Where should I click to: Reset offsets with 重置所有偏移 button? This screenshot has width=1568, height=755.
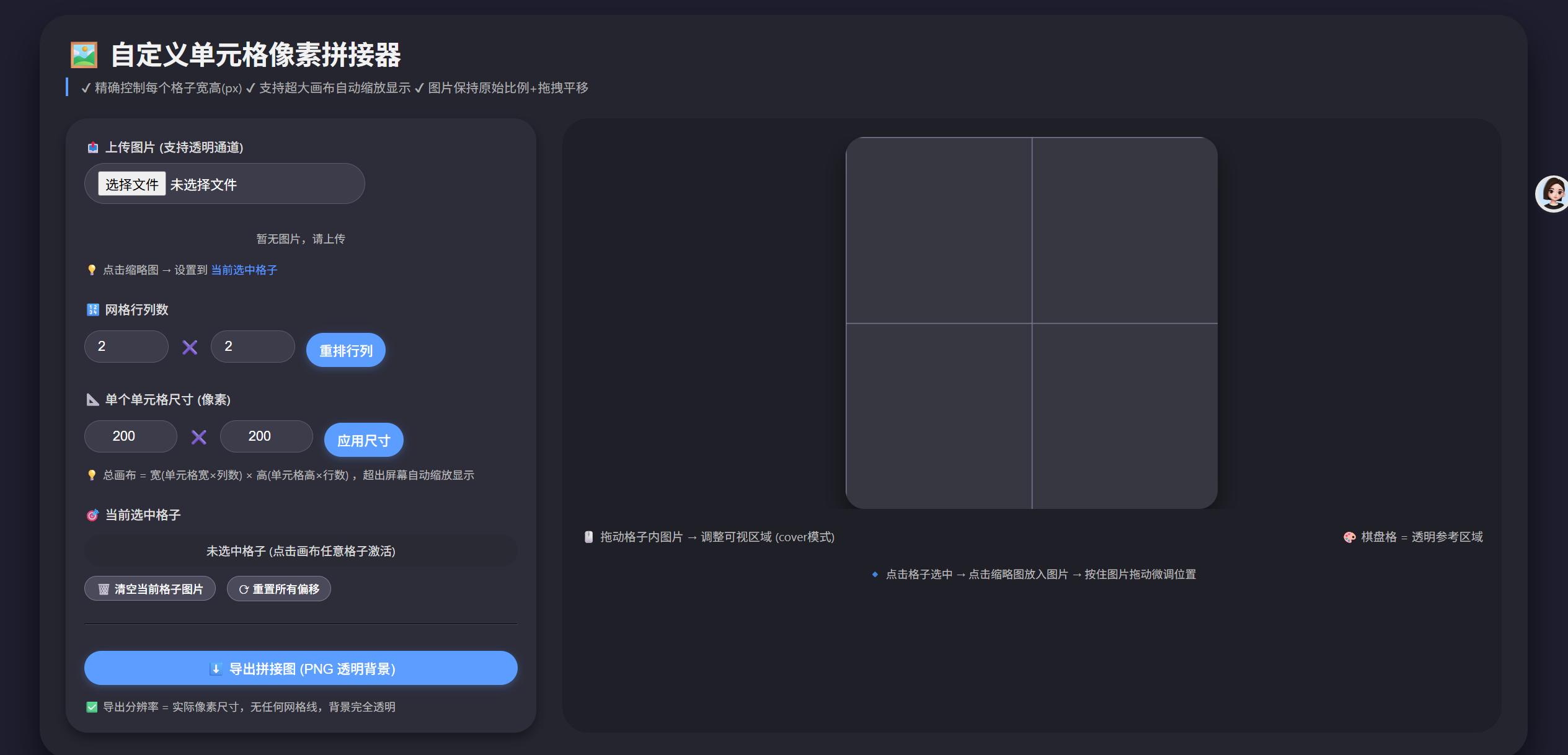pos(279,589)
